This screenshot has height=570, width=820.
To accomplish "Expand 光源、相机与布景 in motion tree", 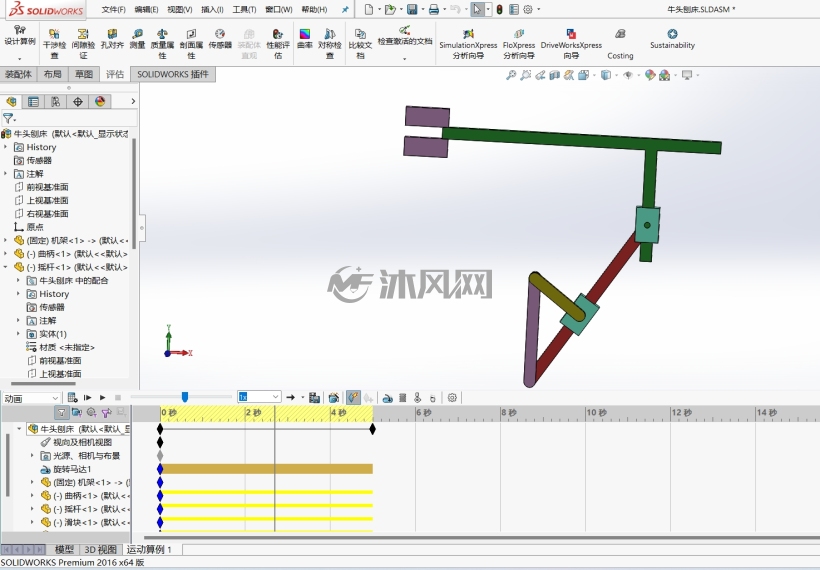I will coord(32,455).
